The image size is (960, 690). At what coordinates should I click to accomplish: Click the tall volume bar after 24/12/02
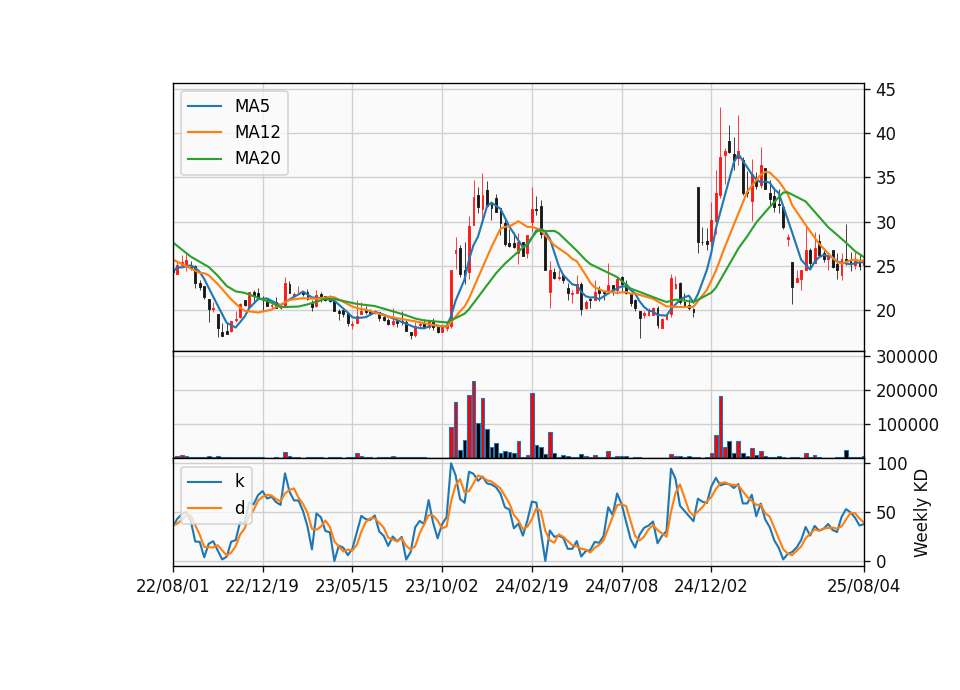coord(721,427)
